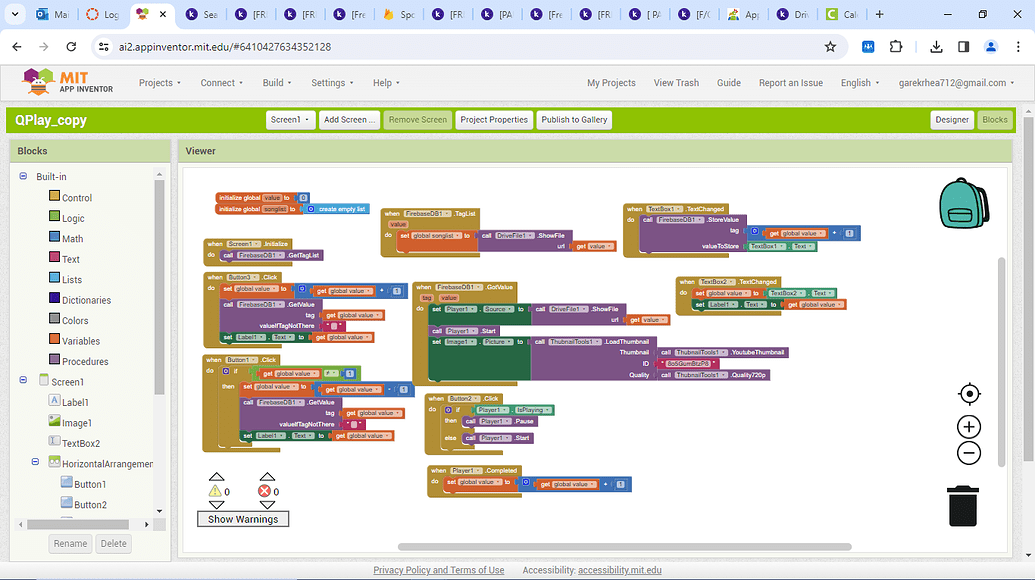
Task: Collapse the HorizontalArrangement tree node
Action: tap(38, 463)
